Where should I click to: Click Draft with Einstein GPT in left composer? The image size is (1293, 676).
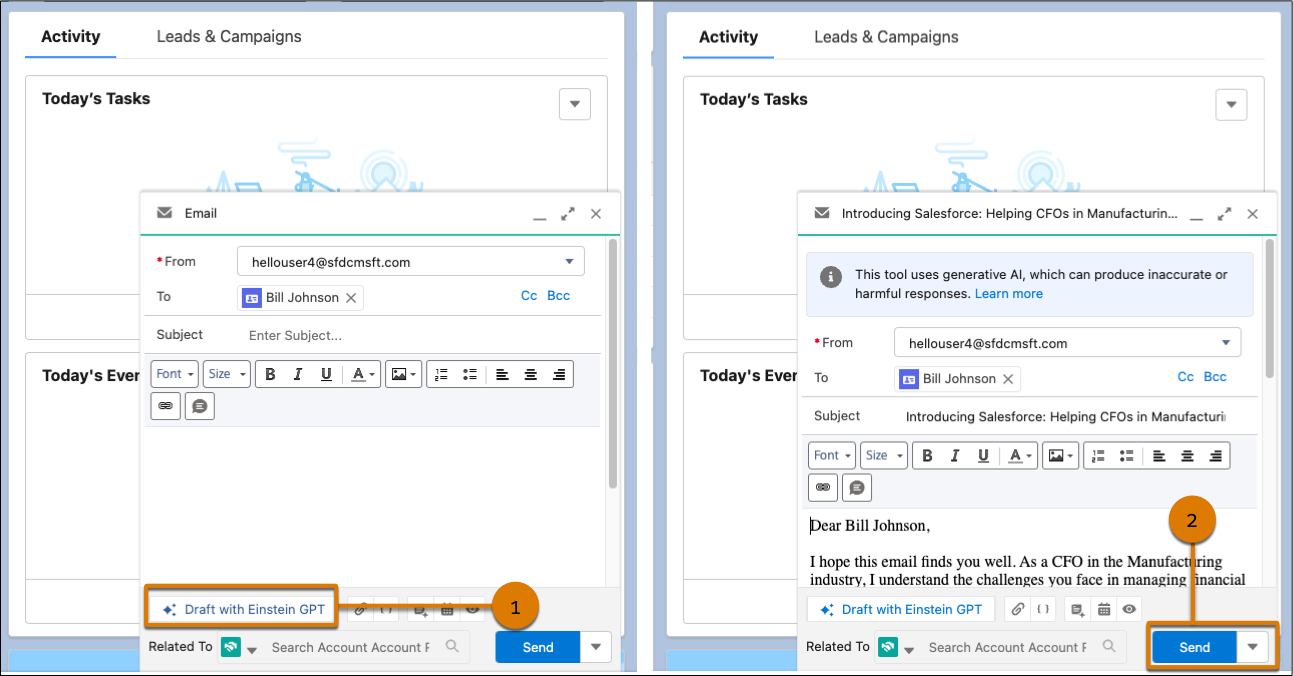pos(243,609)
